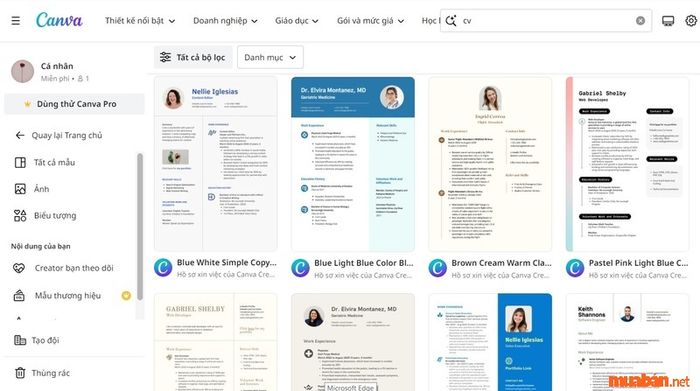
Task: Open Brown Cream Warm resume thumbnail
Action: point(490,164)
